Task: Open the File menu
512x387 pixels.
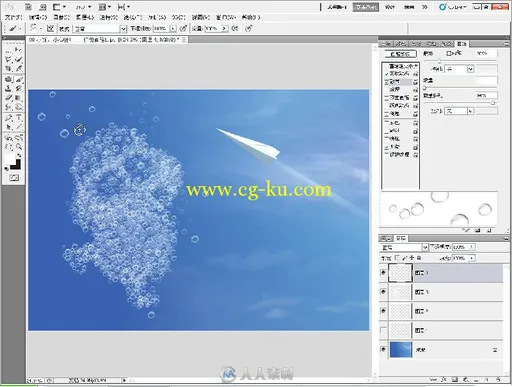Action: click(x=13, y=17)
